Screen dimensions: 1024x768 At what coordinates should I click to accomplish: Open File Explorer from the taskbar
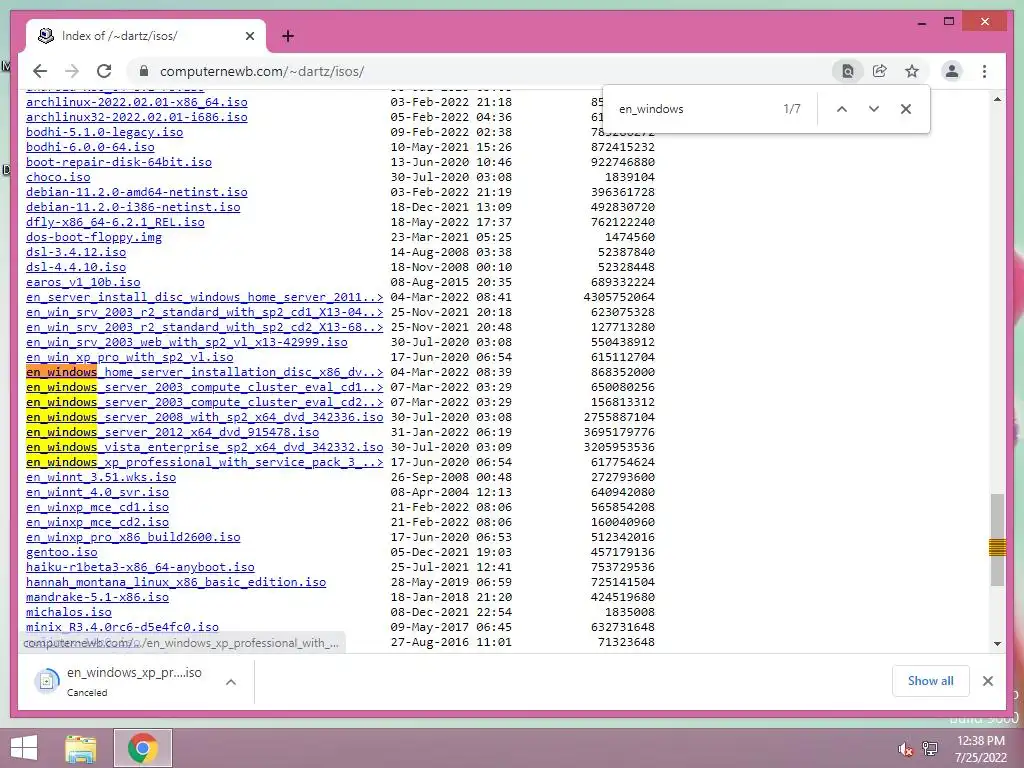pyautogui.click(x=81, y=748)
